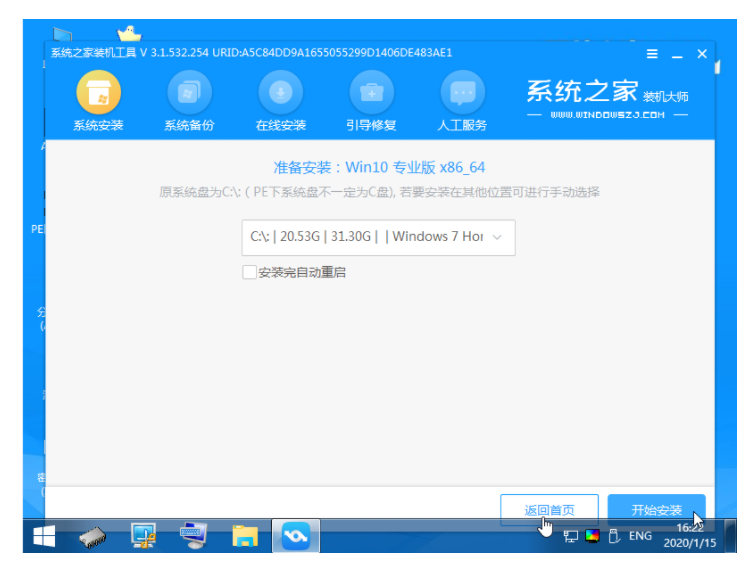Open the 在线安装 online install icon
The image size is (744, 567).
point(280,93)
